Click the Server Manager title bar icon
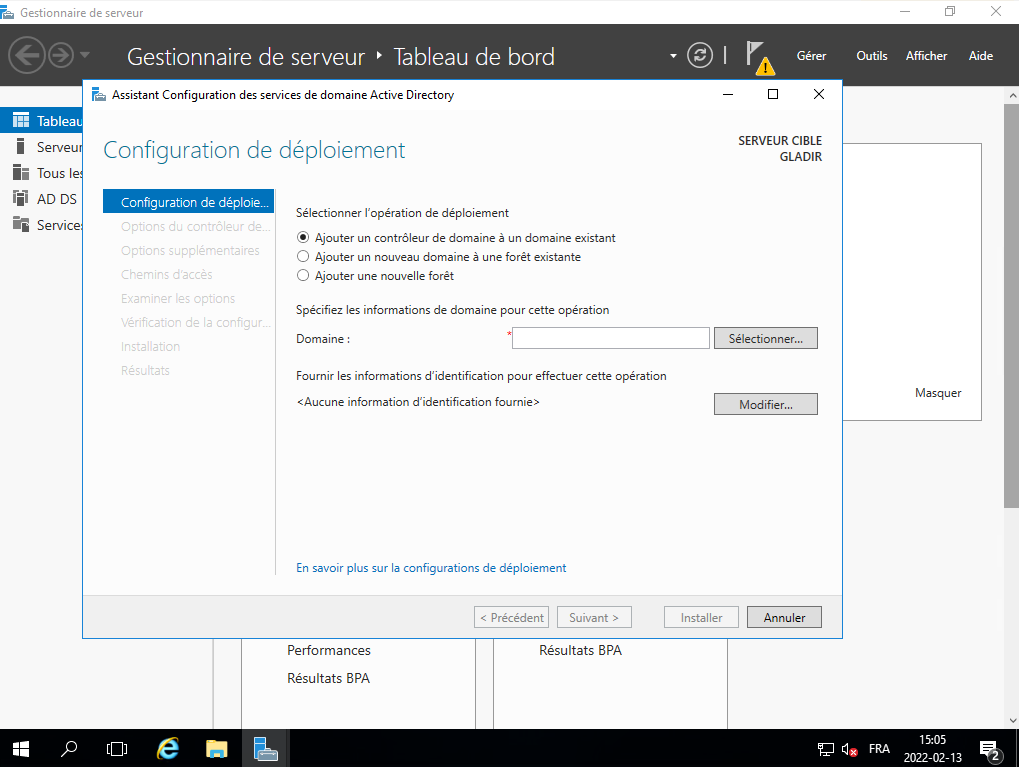1019x767 pixels. (x=7, y=12)
